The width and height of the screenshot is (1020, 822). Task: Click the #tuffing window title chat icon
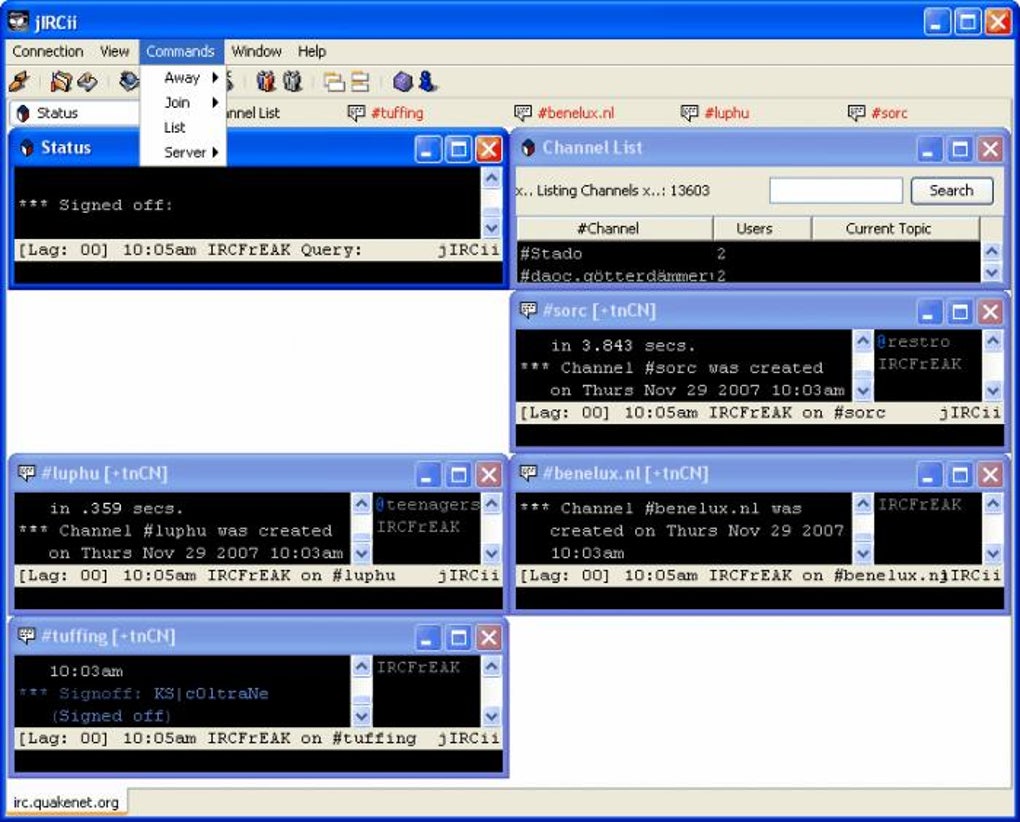[26, 635]
